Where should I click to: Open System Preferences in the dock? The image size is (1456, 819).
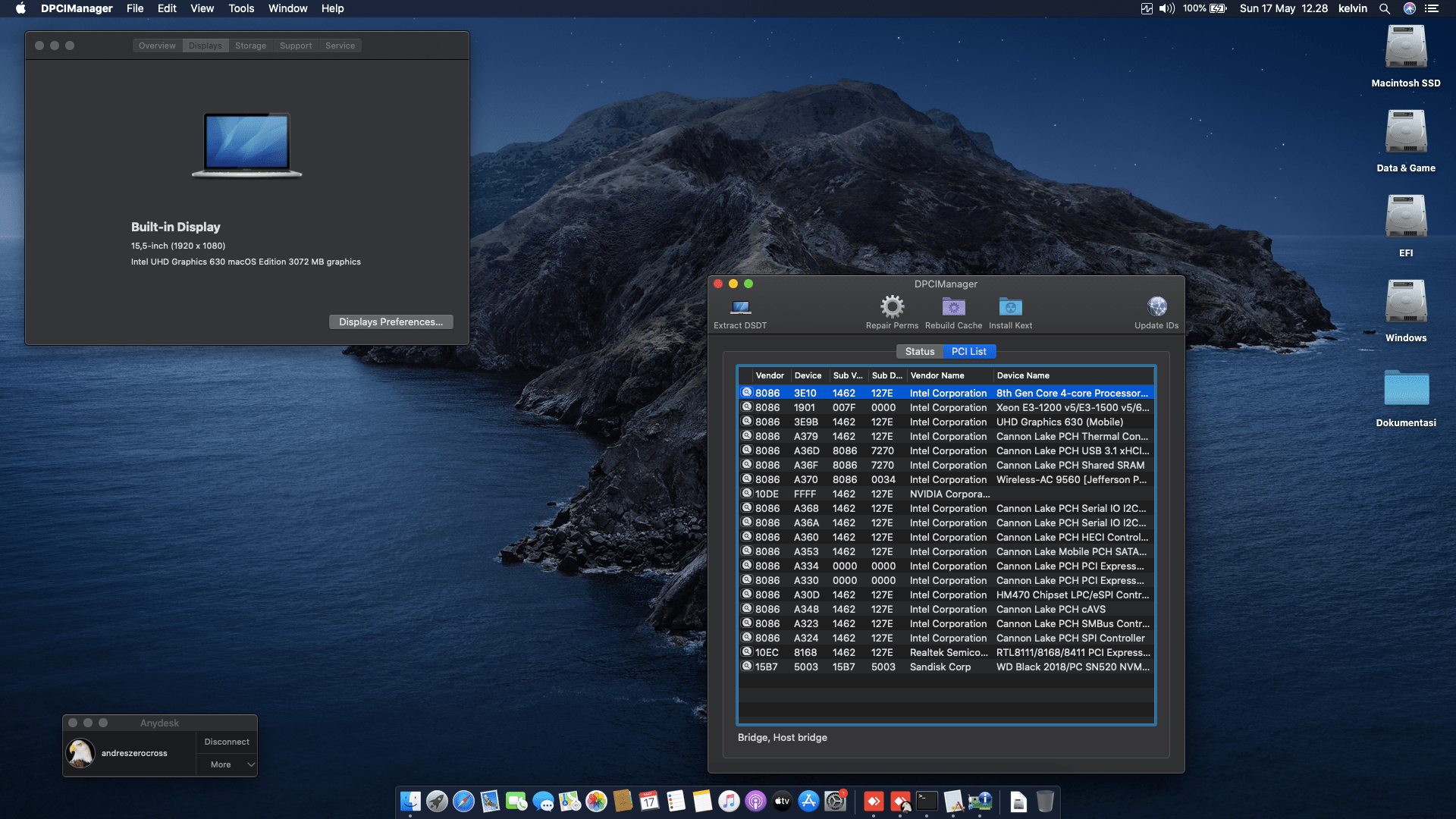pyautogui.click(x=835, y=801)
